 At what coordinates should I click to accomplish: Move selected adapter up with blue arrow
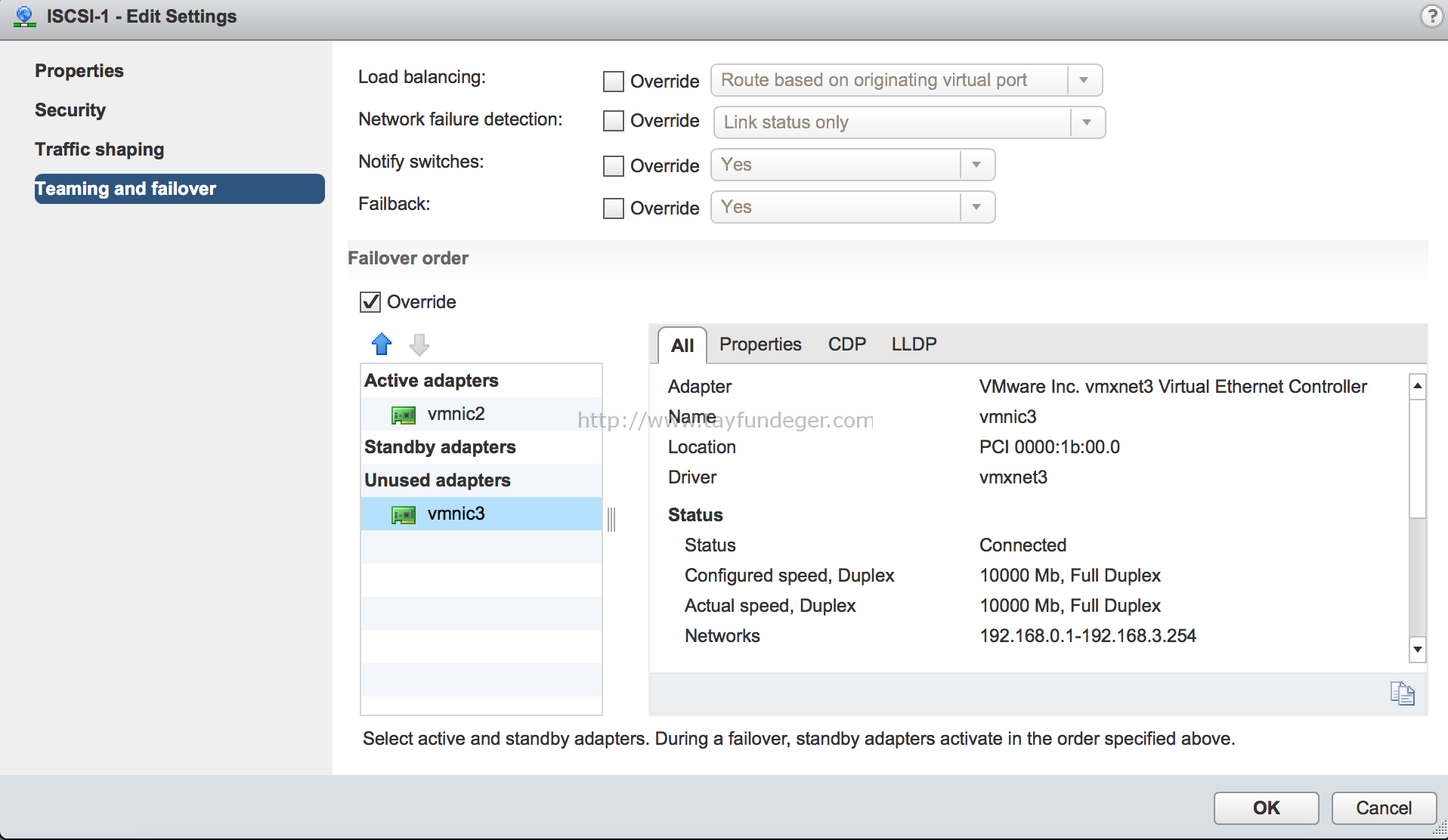pyautogui.click(x=382, y=344)
